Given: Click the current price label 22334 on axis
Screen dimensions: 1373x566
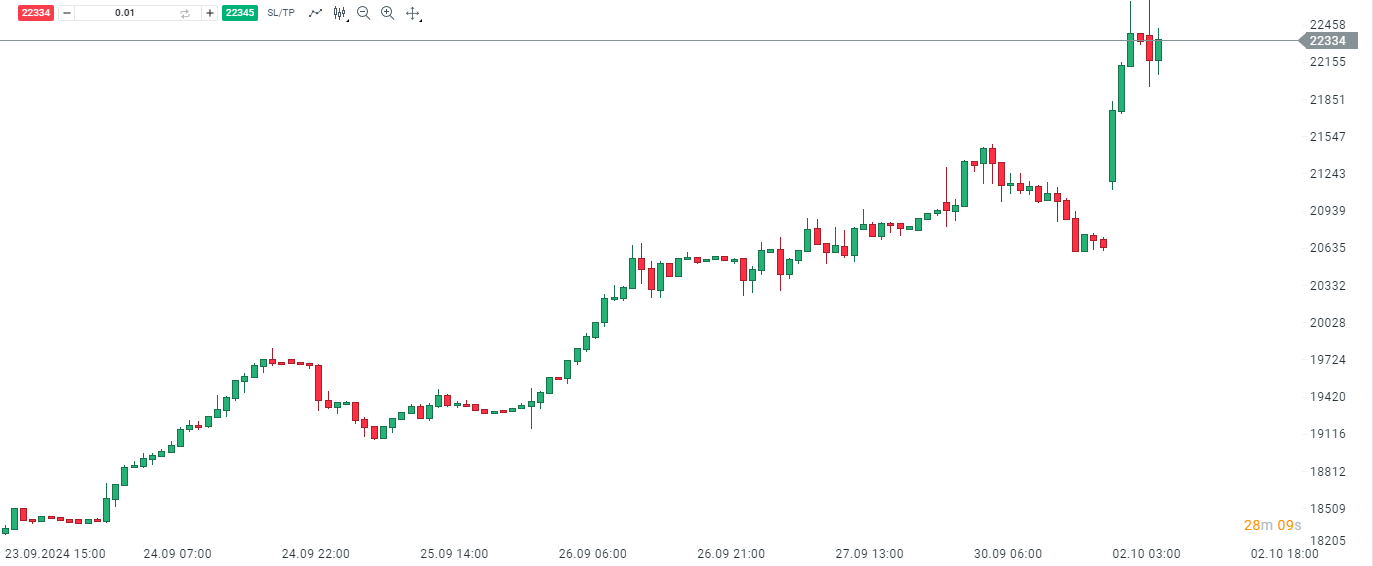Looking at the screenshot, I should 1328,41.
